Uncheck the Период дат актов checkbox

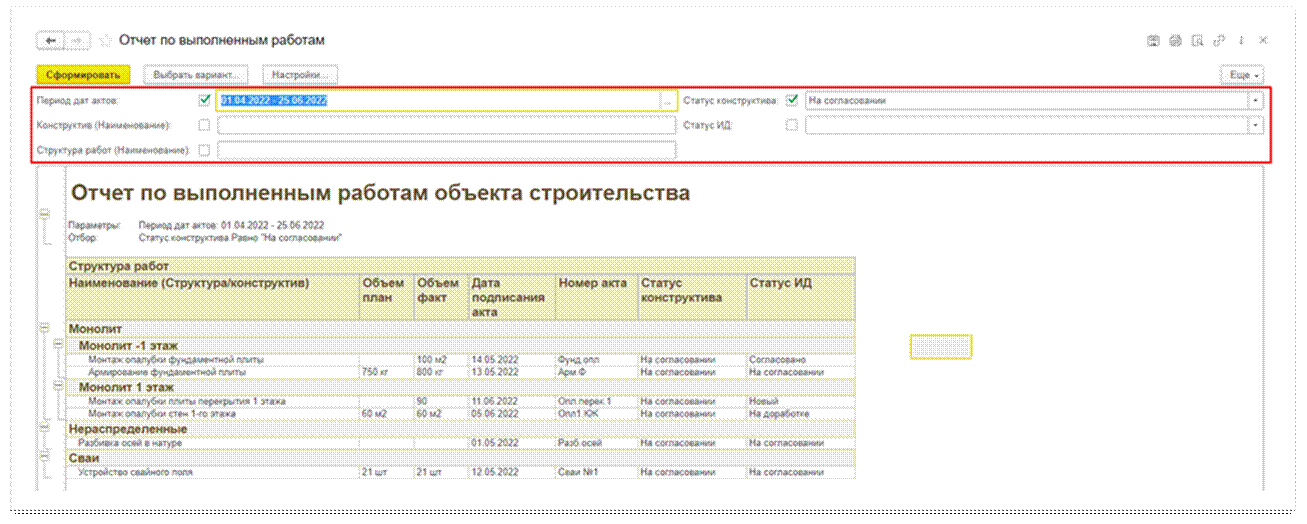[205, 100]
